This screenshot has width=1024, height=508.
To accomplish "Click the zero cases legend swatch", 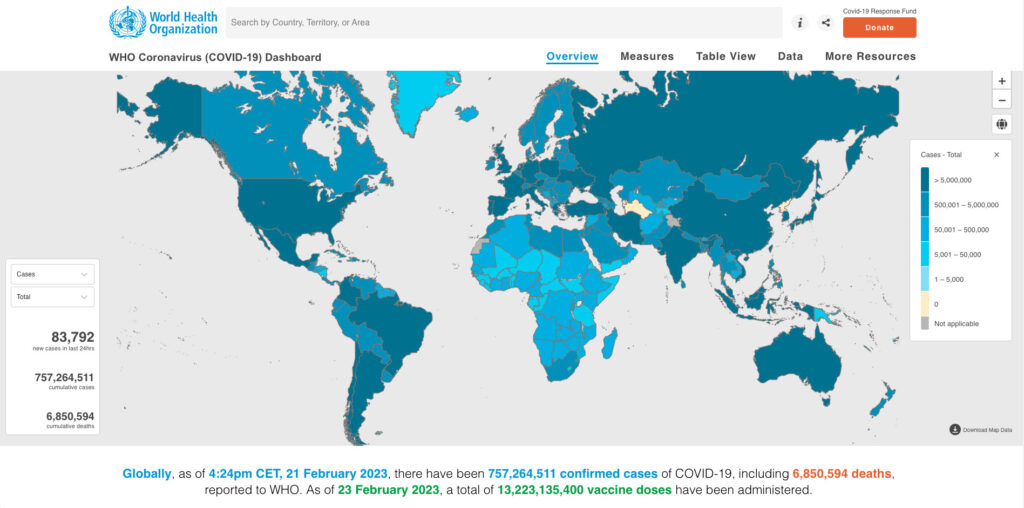I will [x=925, y=304].
